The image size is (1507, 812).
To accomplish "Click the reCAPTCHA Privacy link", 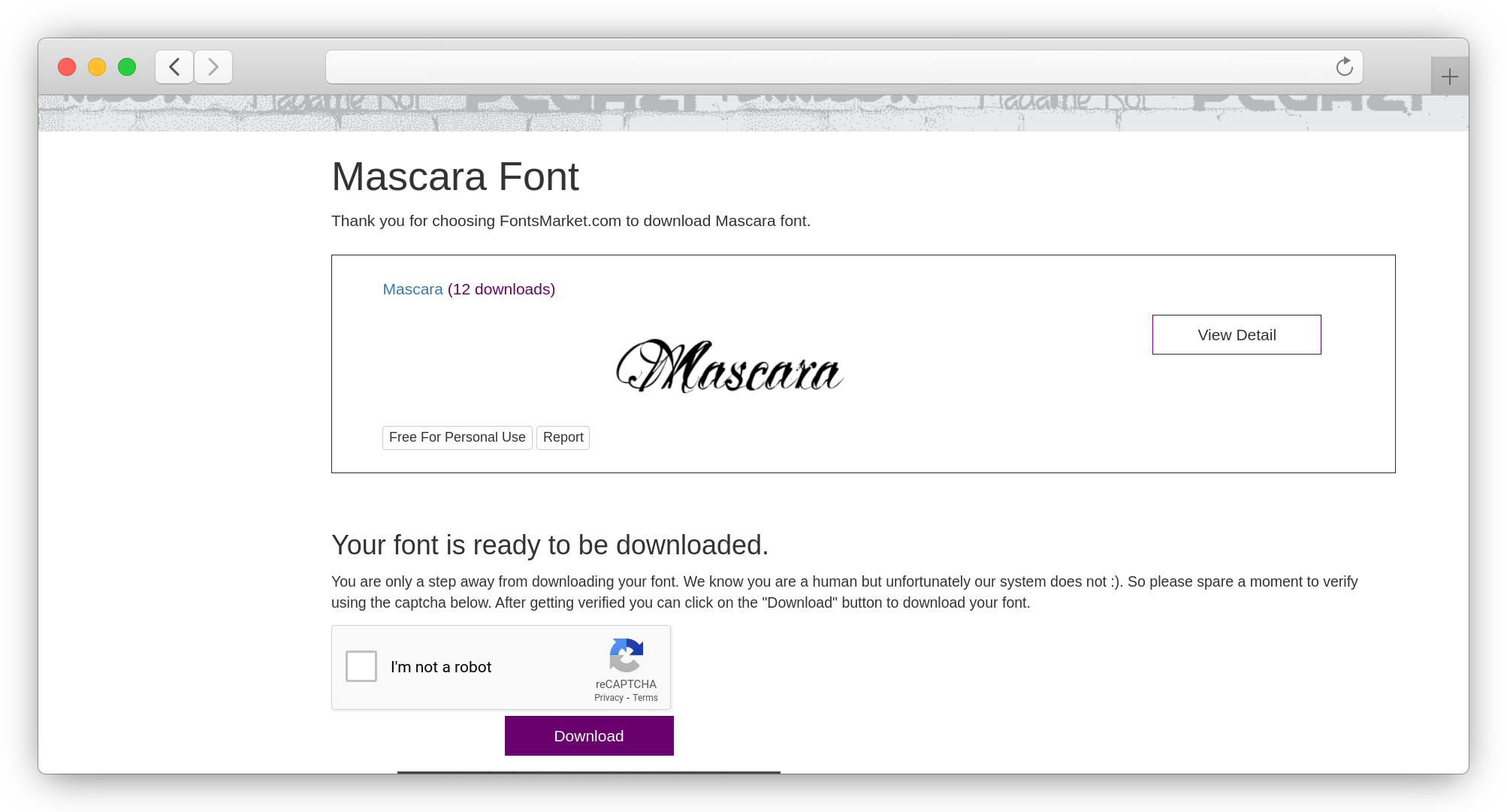I will [609, 698].
